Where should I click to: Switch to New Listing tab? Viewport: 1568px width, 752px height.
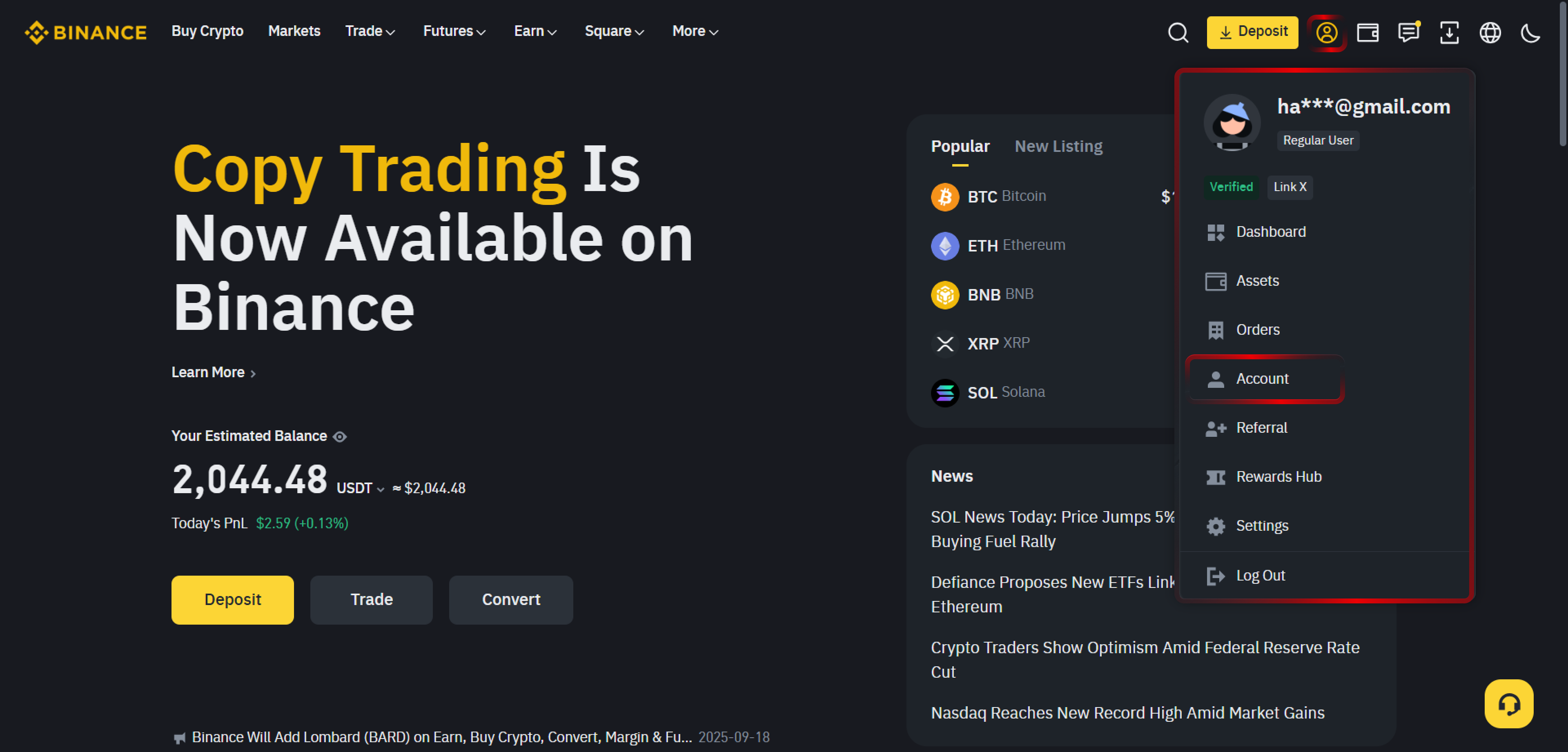[1058, 146]
